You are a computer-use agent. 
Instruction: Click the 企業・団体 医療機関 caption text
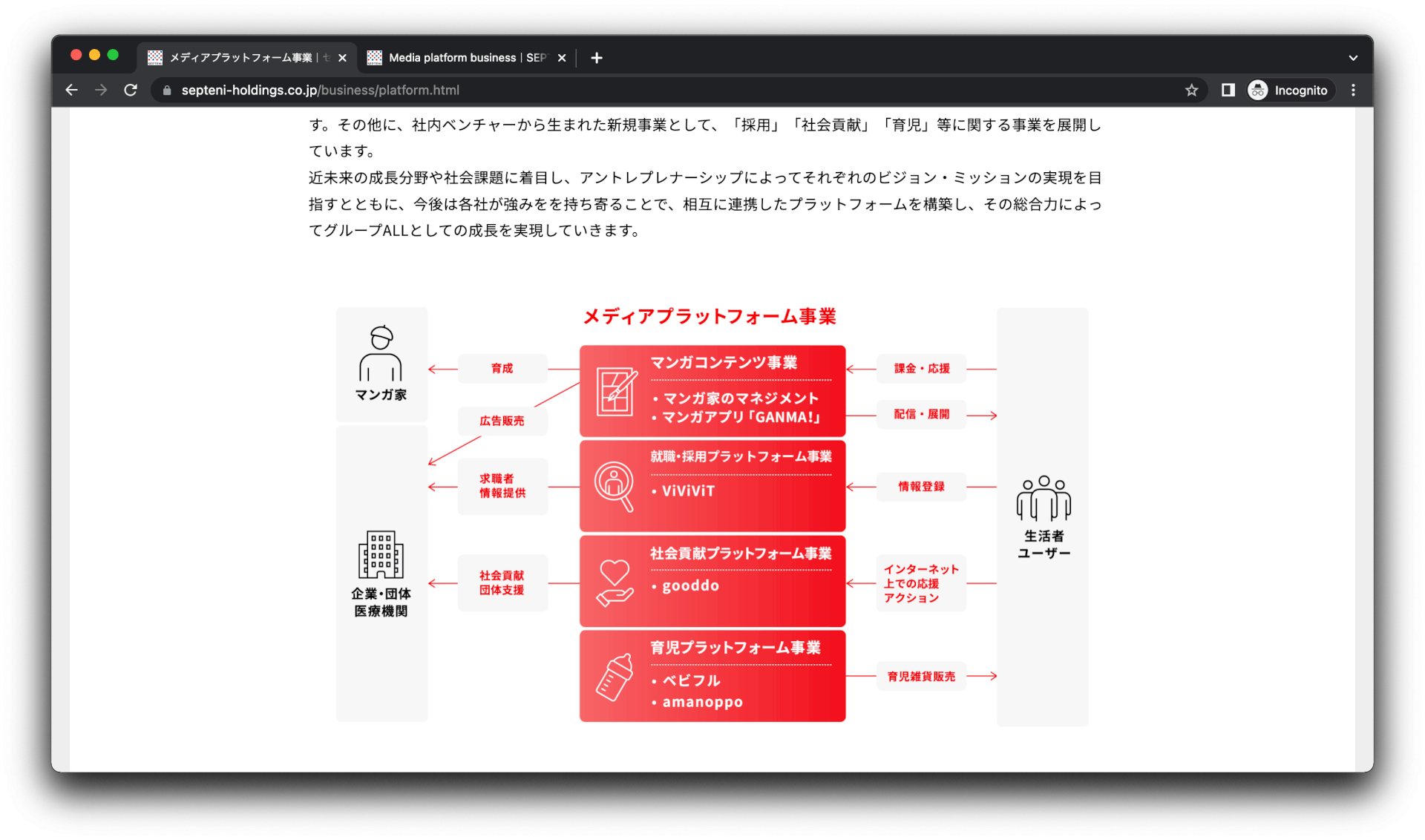click(x=381, y=602)
